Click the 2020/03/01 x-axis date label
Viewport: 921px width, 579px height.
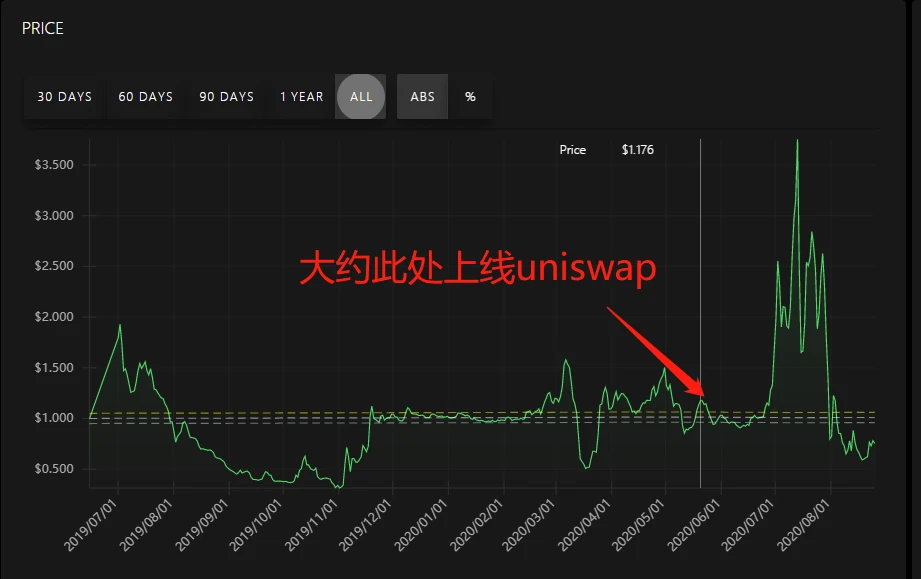pyautogui.click(x=527, y=525)
